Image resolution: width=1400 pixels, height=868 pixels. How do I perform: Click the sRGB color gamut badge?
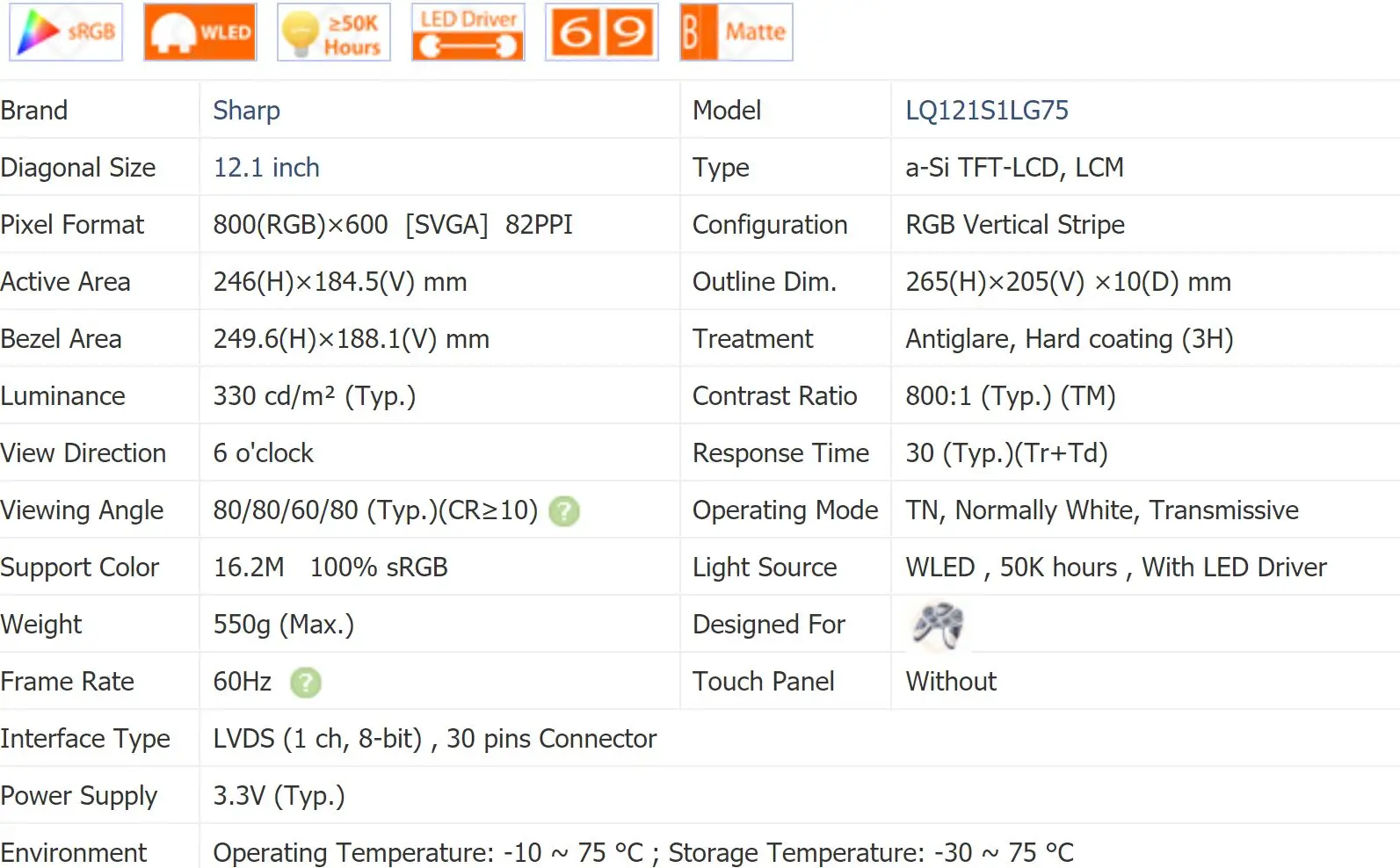pos(66,33)
